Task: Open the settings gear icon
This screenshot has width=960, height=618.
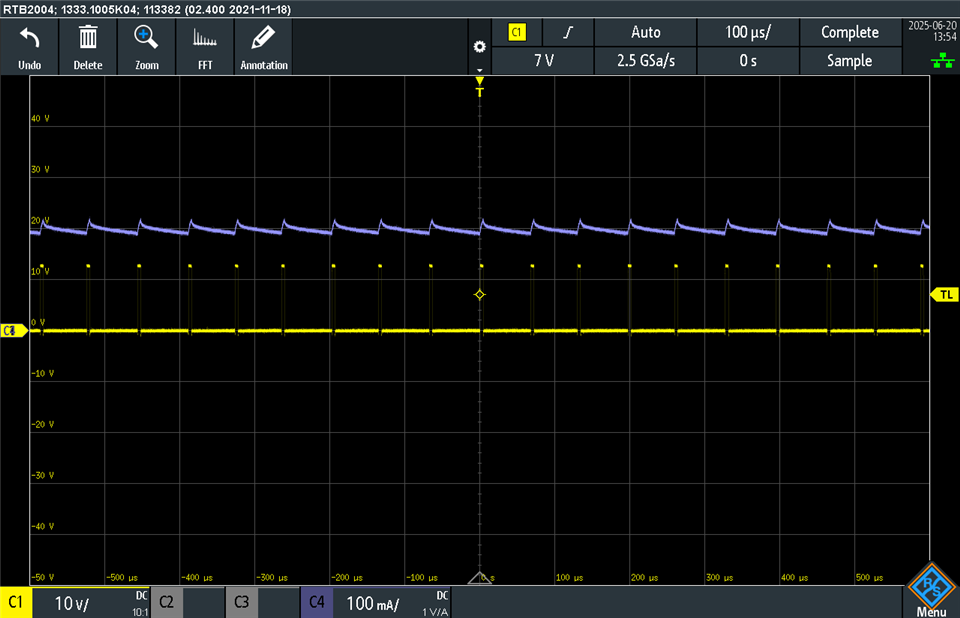Action: click(479, 47)
